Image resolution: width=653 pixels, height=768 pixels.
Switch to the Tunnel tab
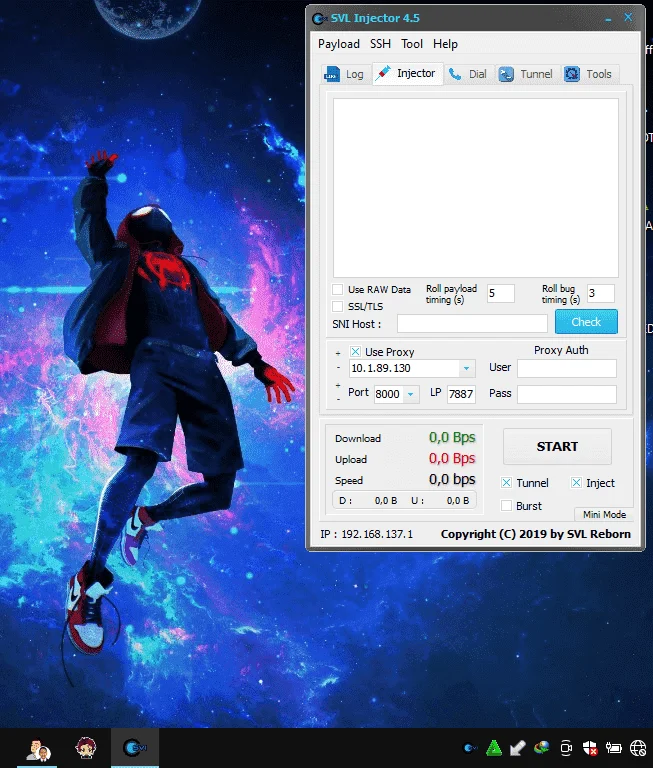pos(526,74)
